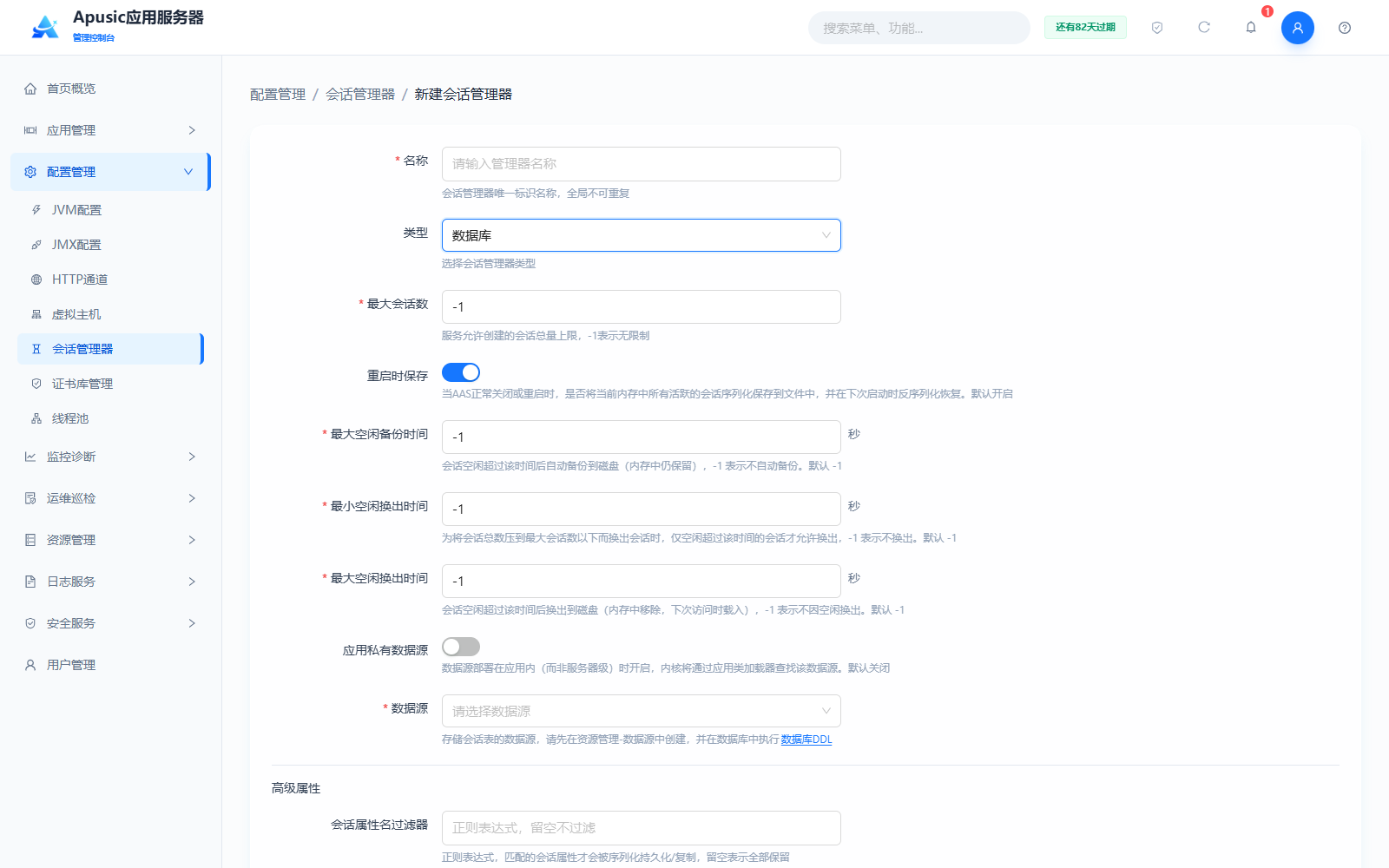Image resolution: width=1389 pixels, height=868 pixels.
Task: Click the help question mark icon
Action: coord(1345,28)
